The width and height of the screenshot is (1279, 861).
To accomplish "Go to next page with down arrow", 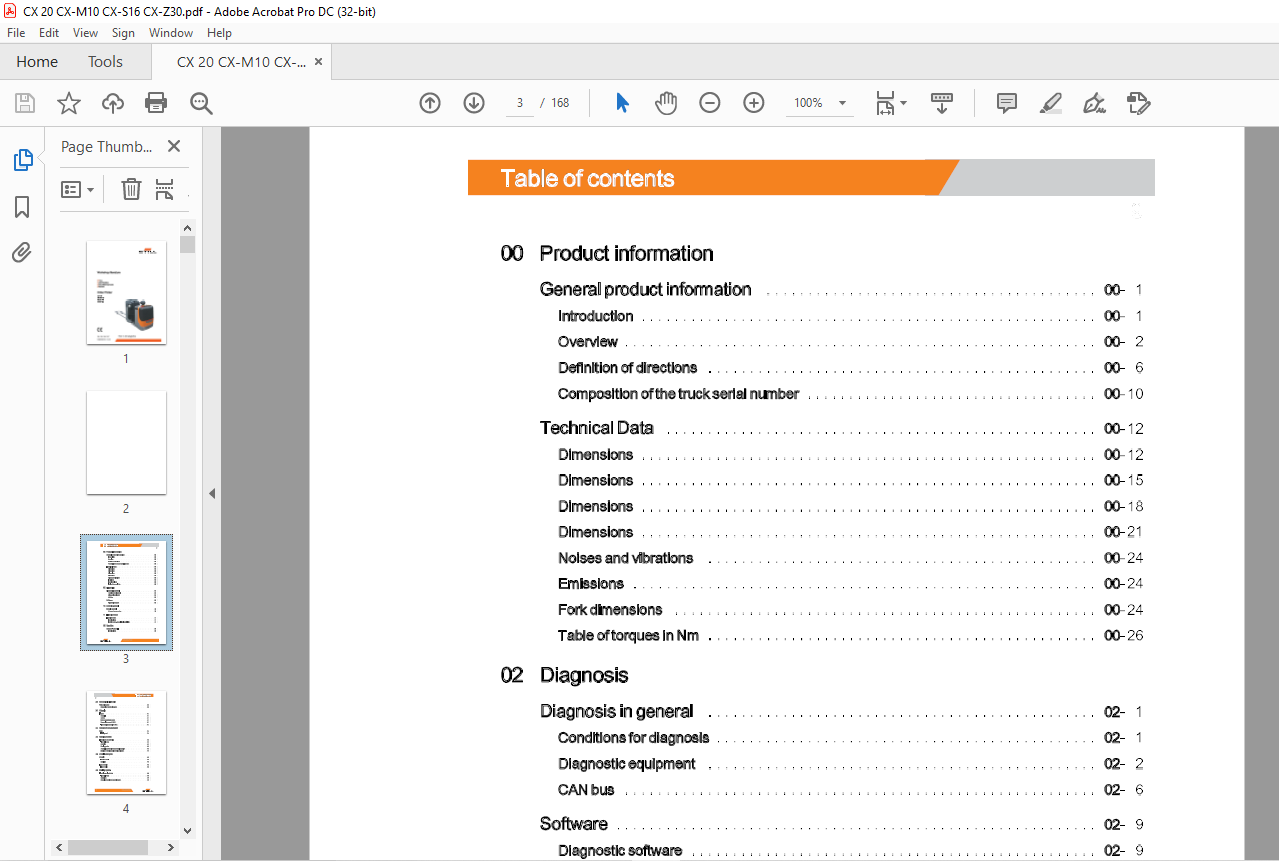I will (474, 103).
